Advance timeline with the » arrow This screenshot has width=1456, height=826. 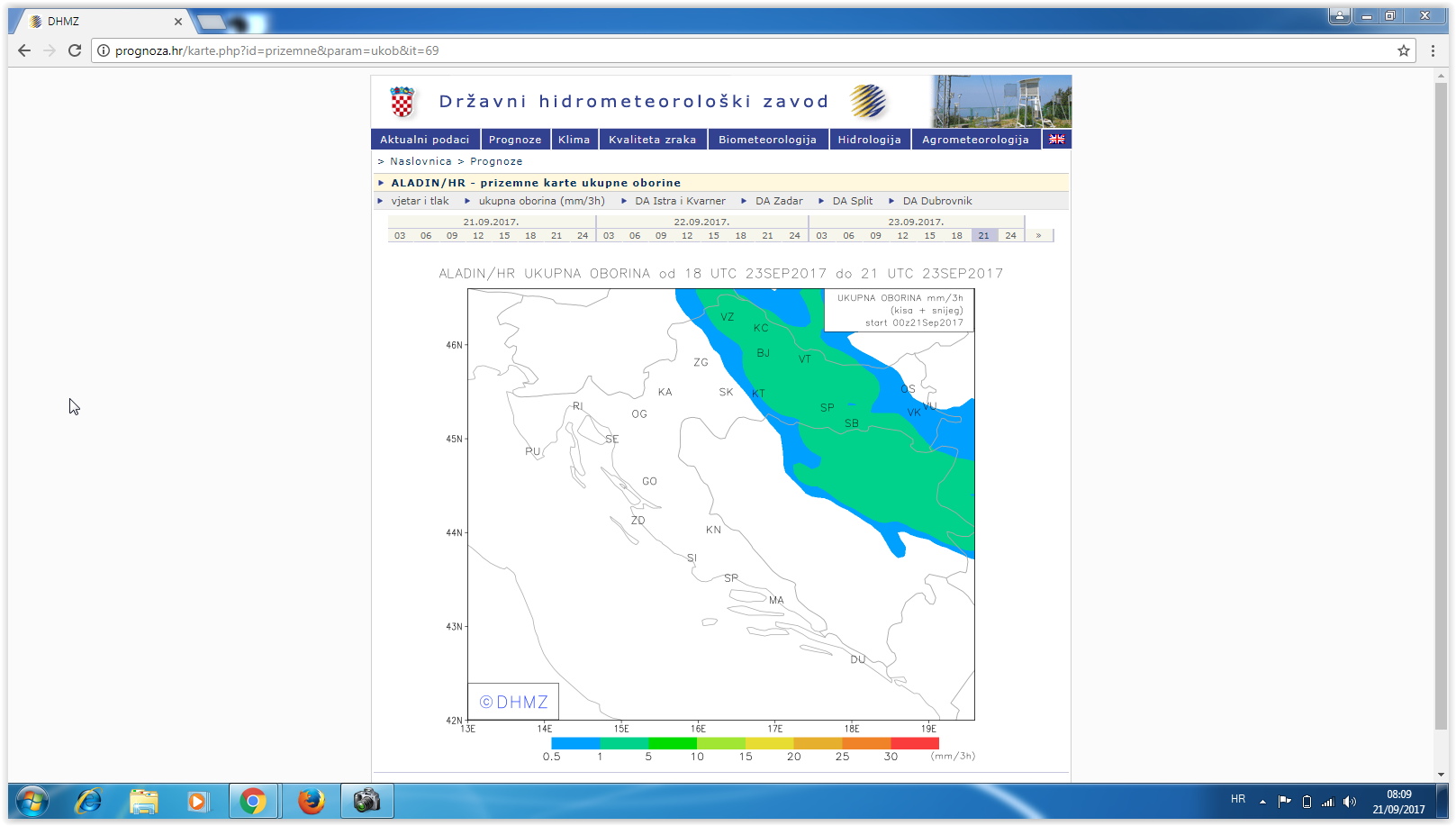pos(1038,236)
